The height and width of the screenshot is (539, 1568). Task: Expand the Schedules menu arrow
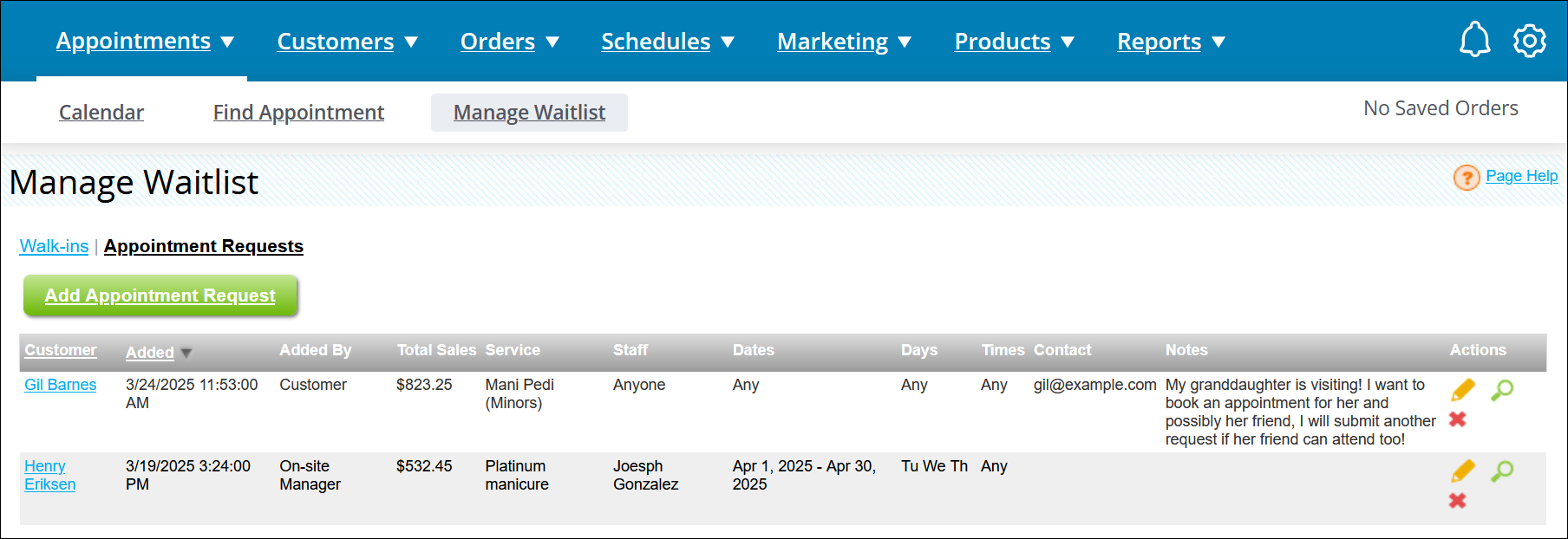pyautogui.click(x=728, y=42)
